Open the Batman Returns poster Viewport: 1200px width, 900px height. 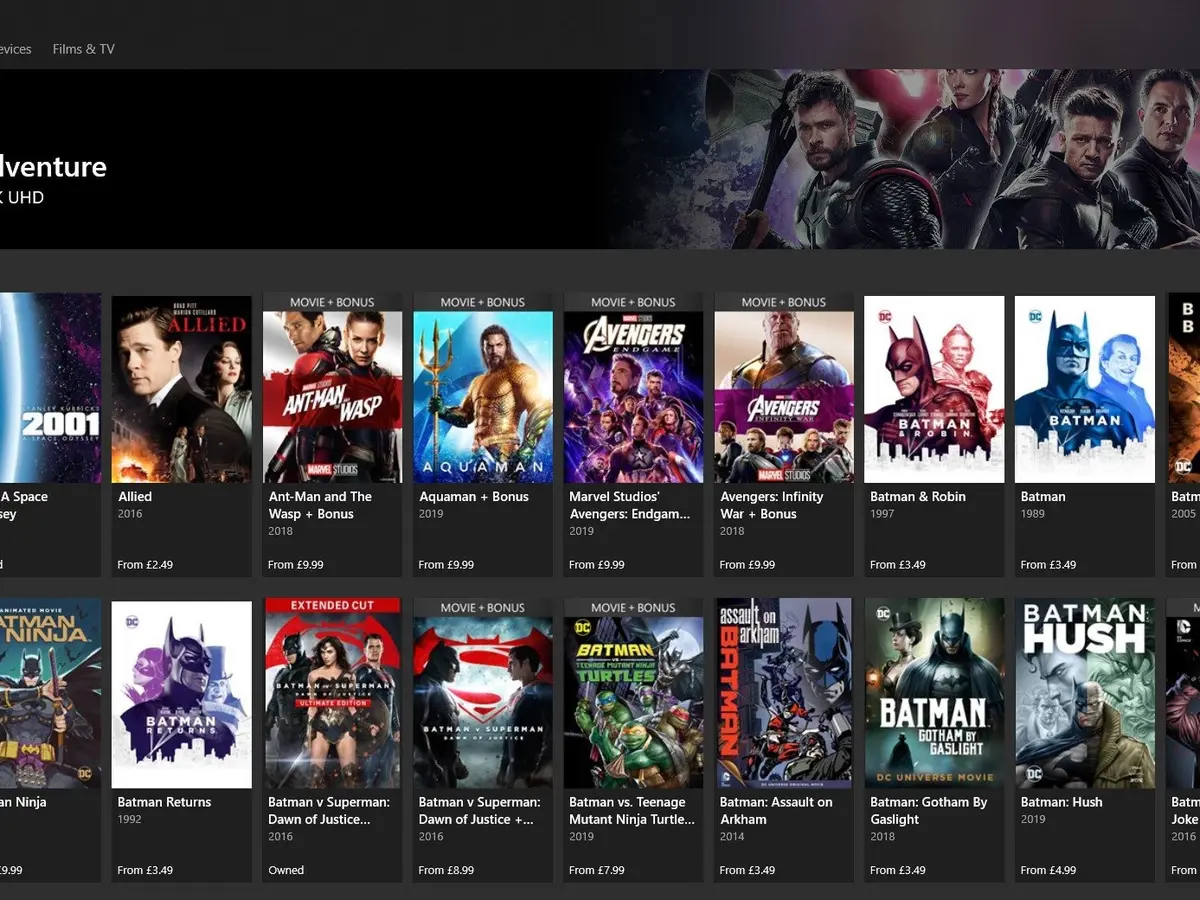182,694
